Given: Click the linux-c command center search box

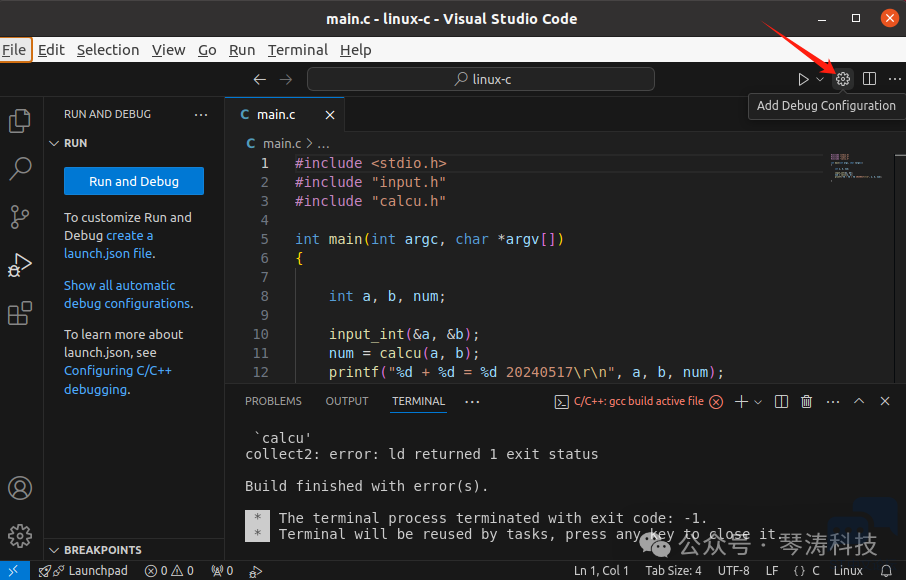Looking at the screenshot, I should coord(481,79).
